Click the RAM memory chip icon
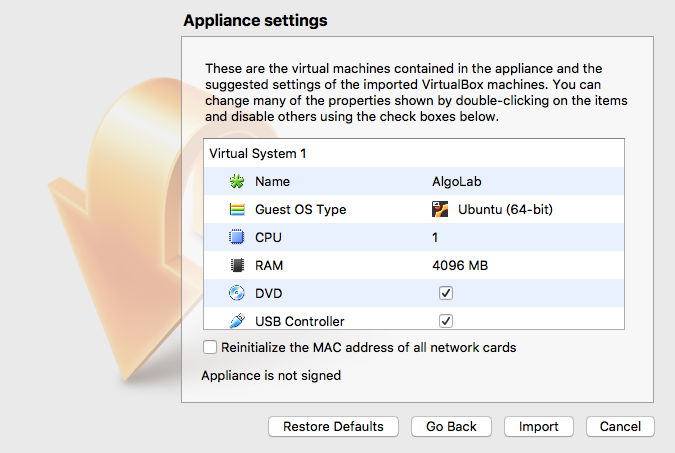675x453 pixels. click(237, 265)
